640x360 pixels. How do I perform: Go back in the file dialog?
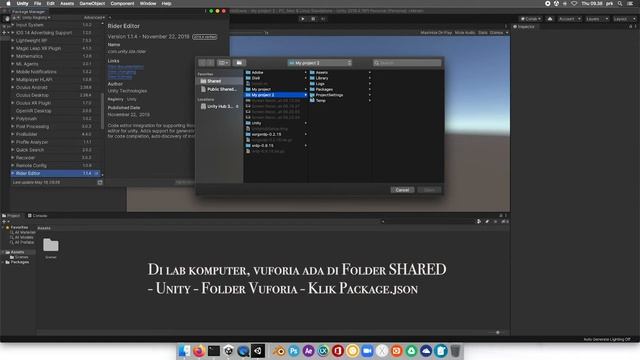click(202, 63)
